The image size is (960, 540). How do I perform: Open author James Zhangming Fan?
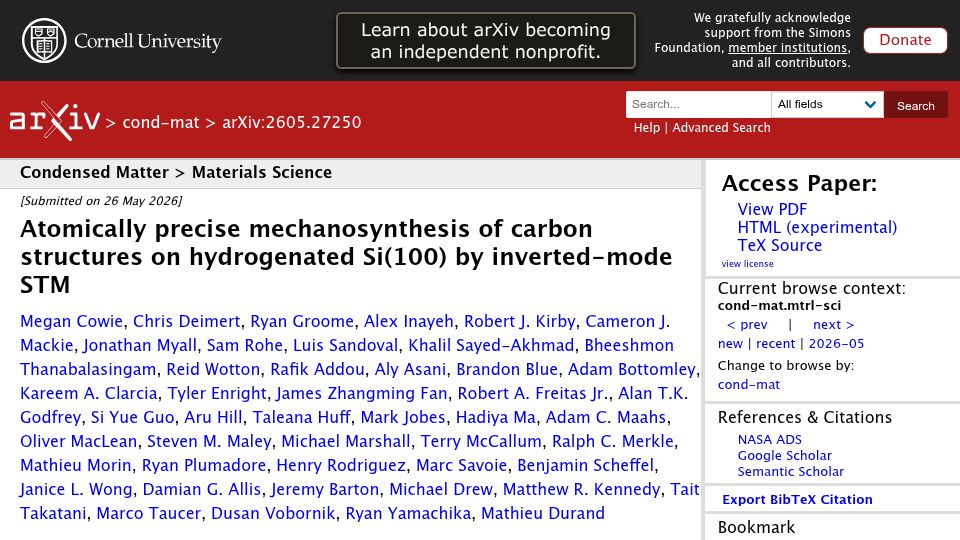362,393
